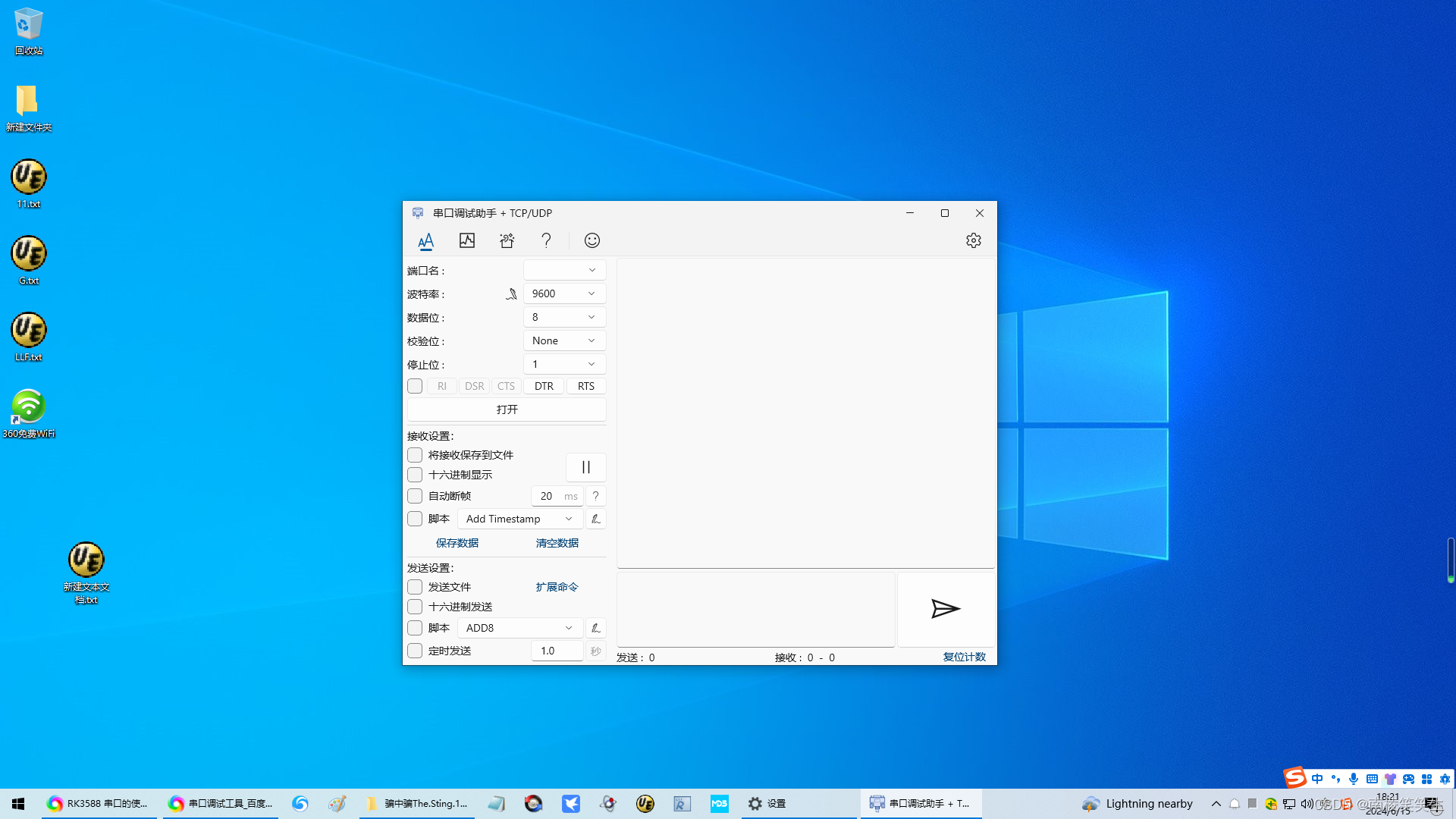The width and height of the screenshot is (1456, 819).
Task: Click the smiley face emoji icon
Action: 592,240
